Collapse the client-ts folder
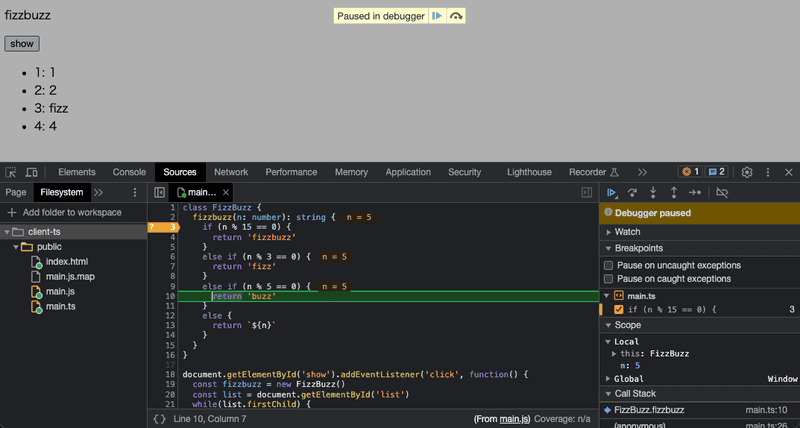 click(7, 232)
